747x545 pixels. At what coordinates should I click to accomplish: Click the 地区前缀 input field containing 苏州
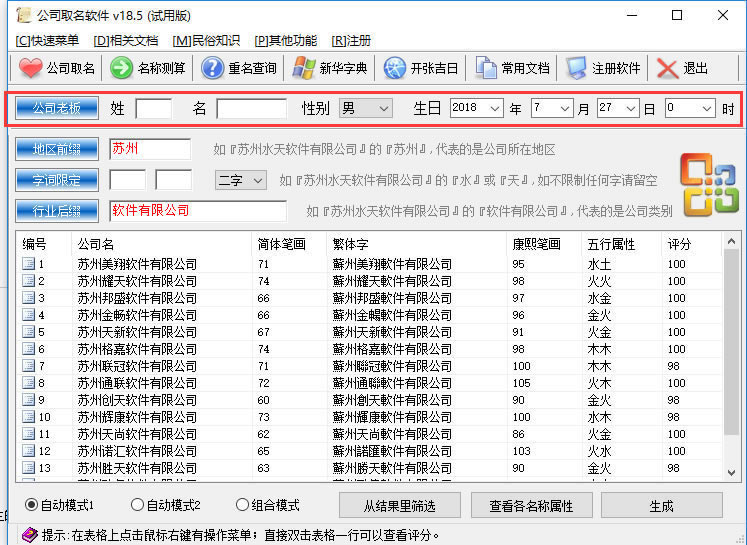(x=149, y=149)
